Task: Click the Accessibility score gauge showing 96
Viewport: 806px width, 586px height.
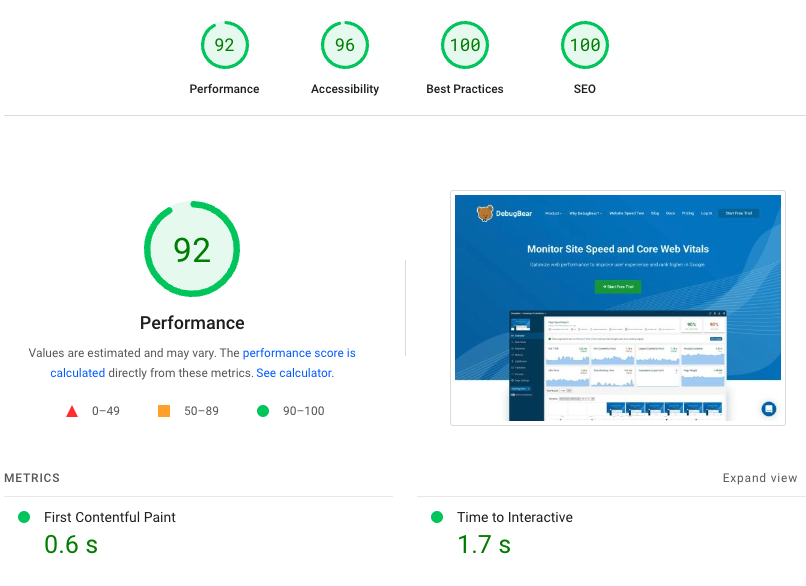Action: click(345, 44)
